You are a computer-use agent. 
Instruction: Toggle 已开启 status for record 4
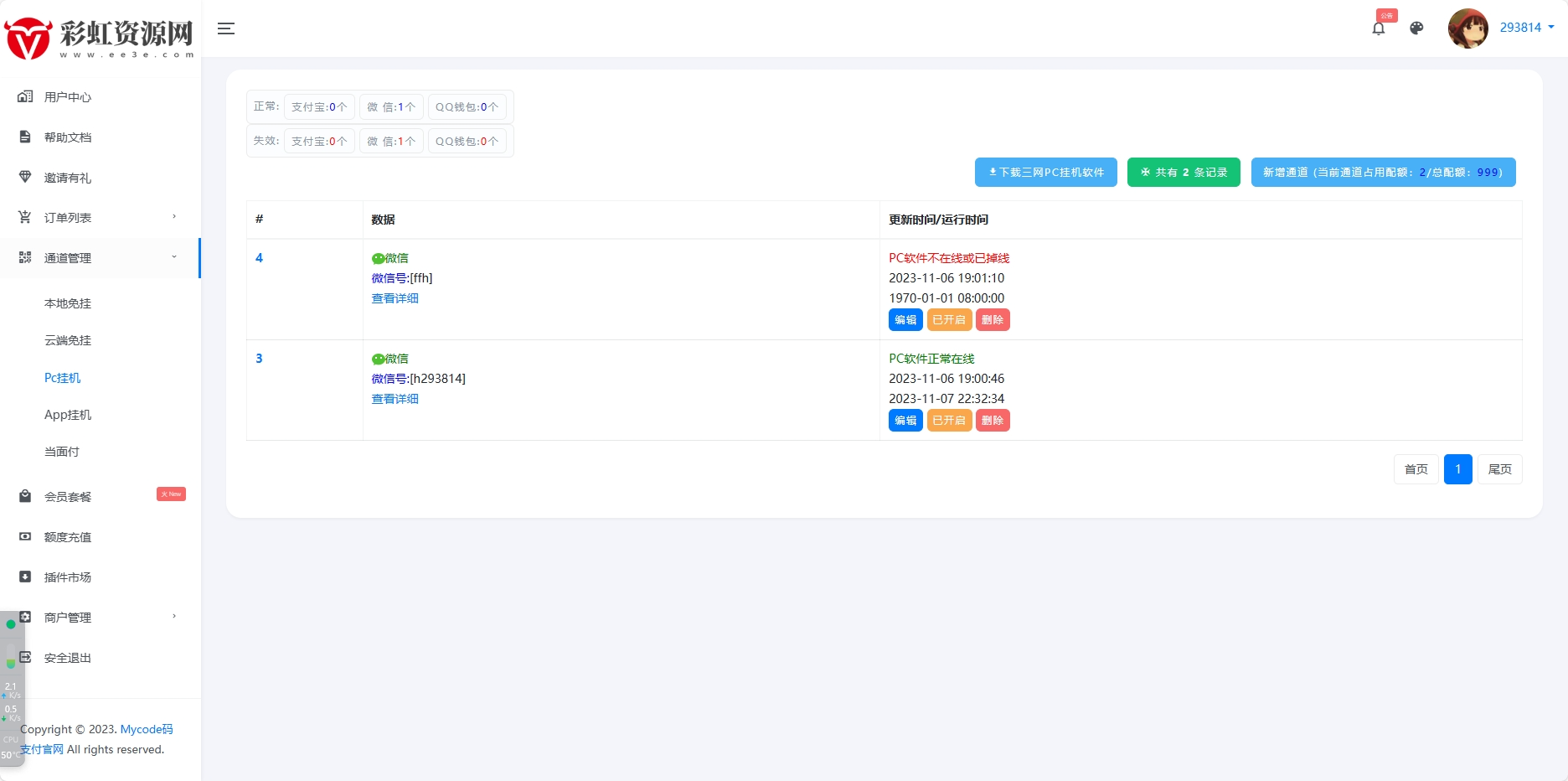[949, 320]
